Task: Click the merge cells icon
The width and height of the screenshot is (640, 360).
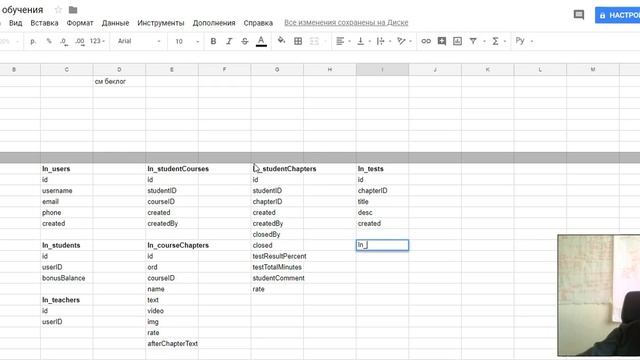Action: [314, 41]
